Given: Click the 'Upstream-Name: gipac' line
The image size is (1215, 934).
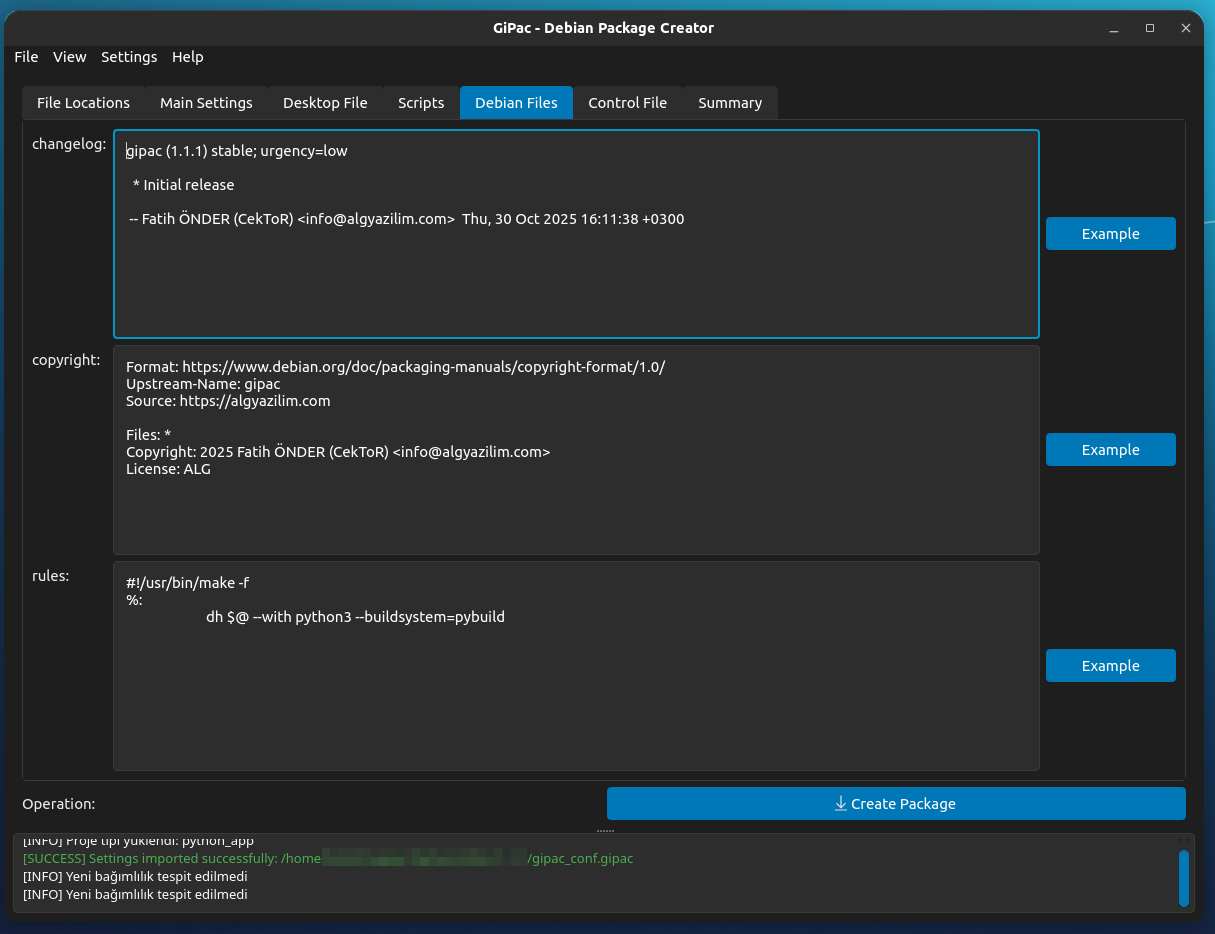Looking at the screenshot, I should (x=203, y=384).
